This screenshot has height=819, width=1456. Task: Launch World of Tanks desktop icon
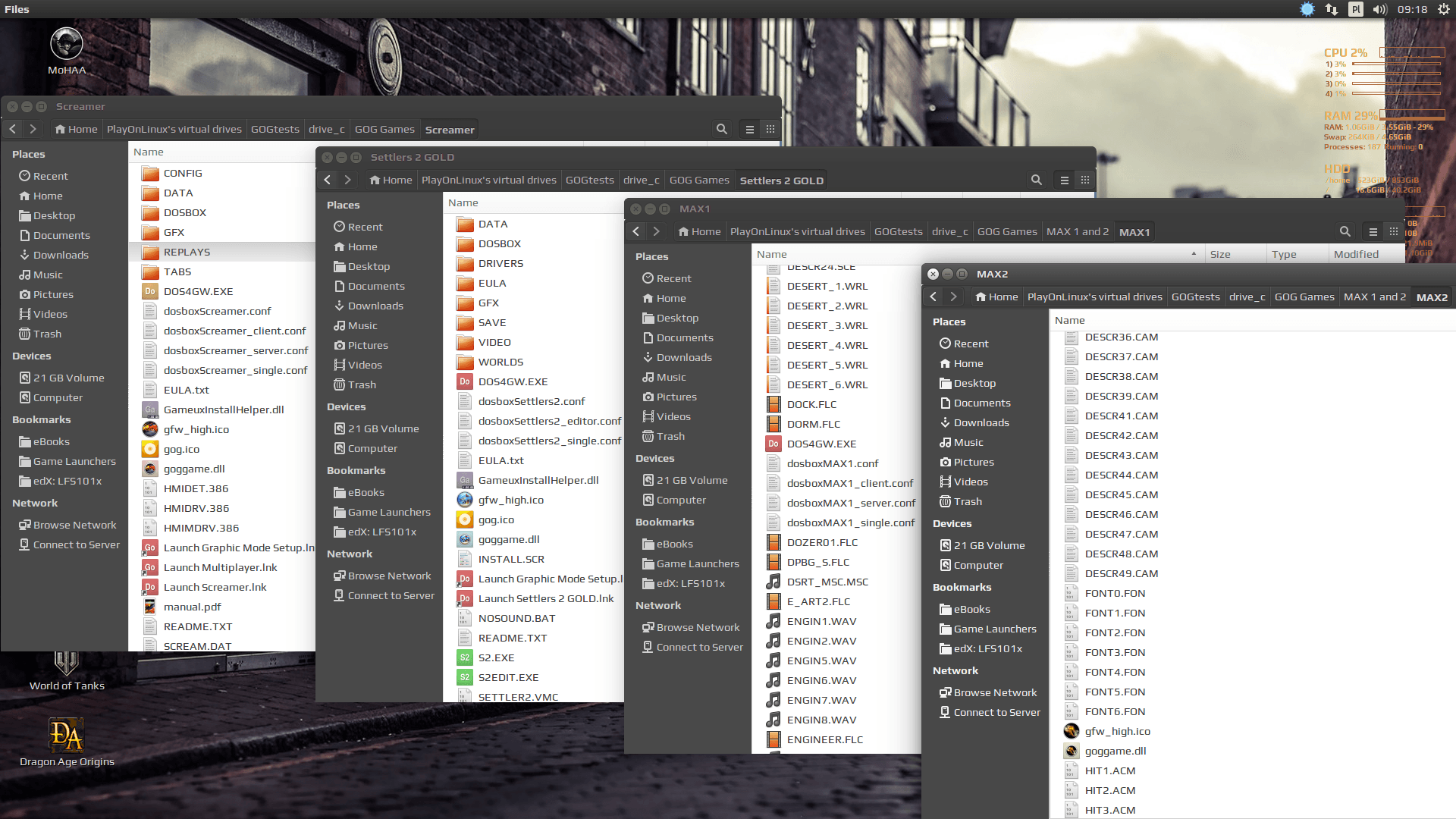(x=67, y=670)
